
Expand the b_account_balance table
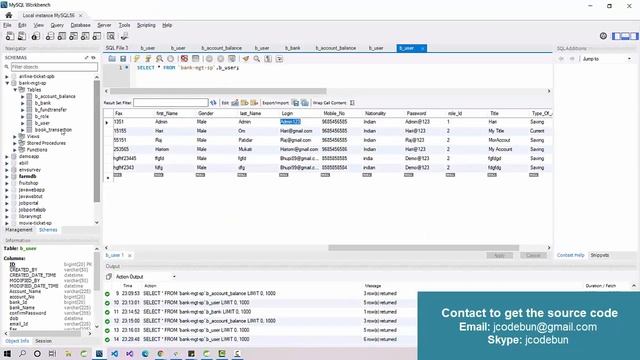tap(23, 96)
